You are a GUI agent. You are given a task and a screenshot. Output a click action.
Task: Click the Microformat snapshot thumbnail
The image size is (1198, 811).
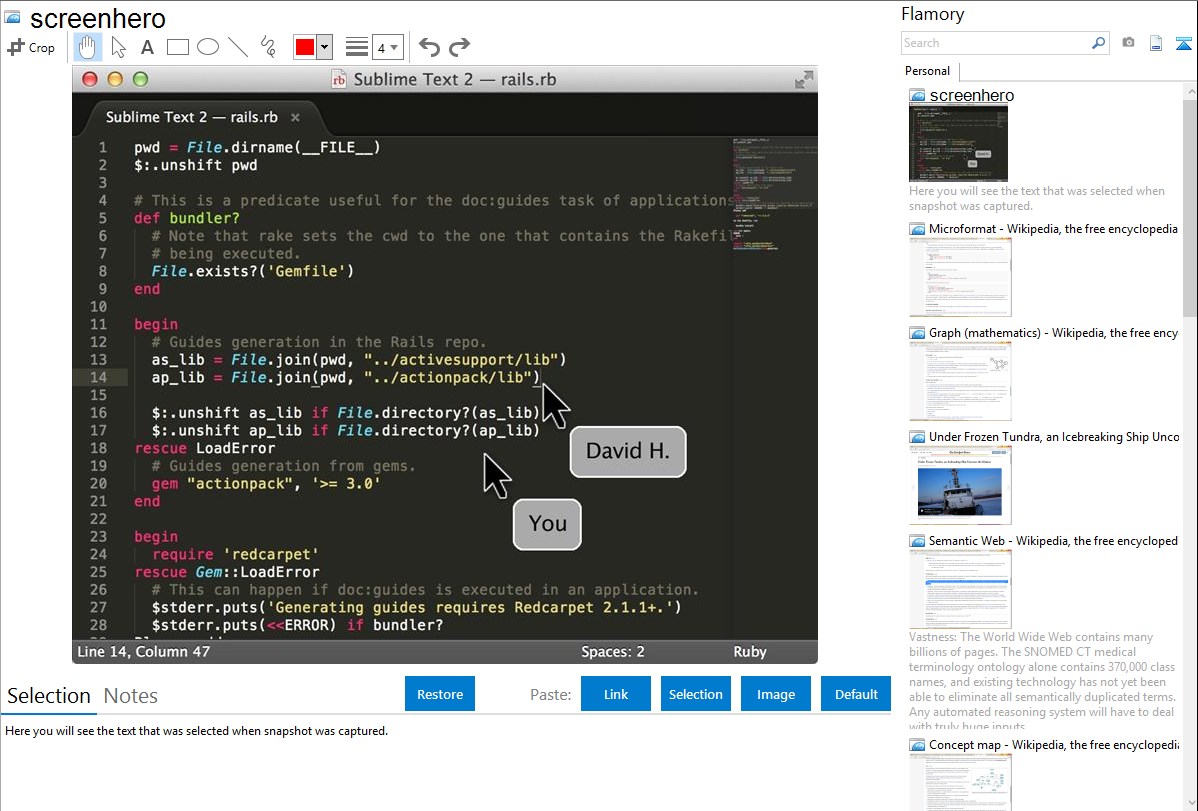960,277
